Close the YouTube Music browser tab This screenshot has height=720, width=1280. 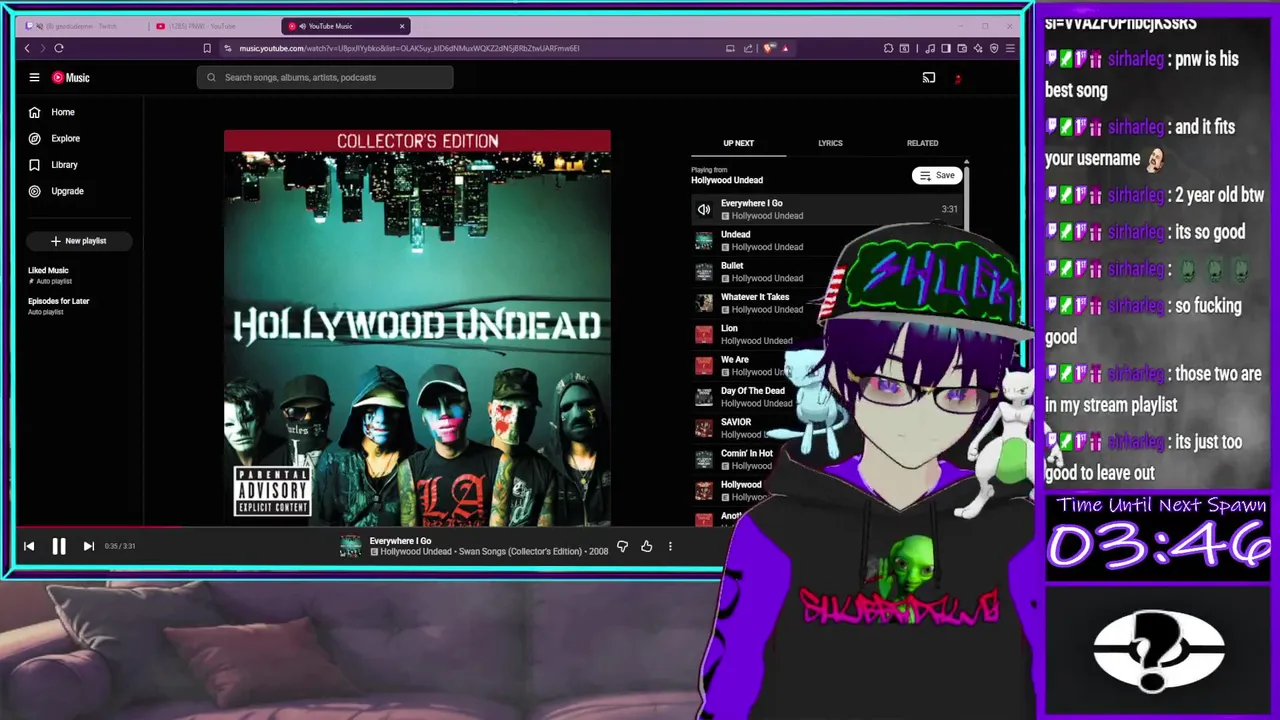coord(402,26)
